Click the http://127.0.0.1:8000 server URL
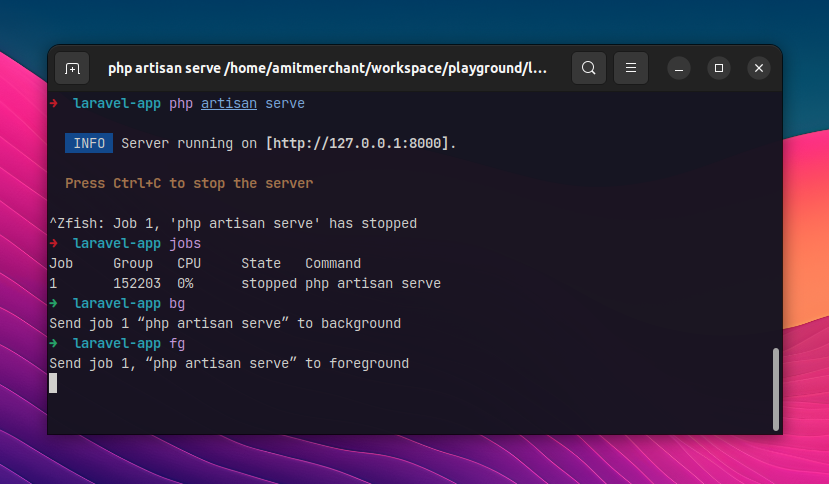The height and width of the screenshot is (484, 829). point(357,143)
